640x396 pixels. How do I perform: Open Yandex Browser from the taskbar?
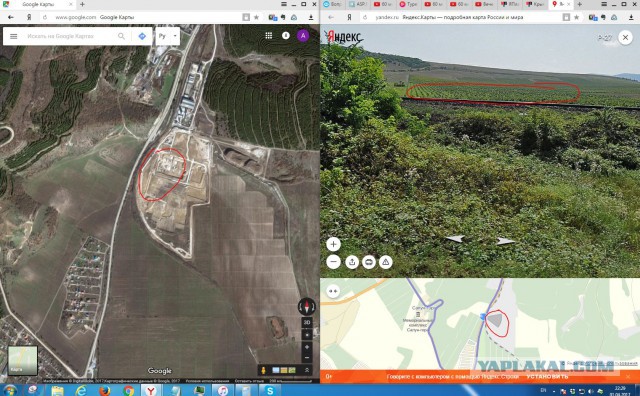click(151, 390)
